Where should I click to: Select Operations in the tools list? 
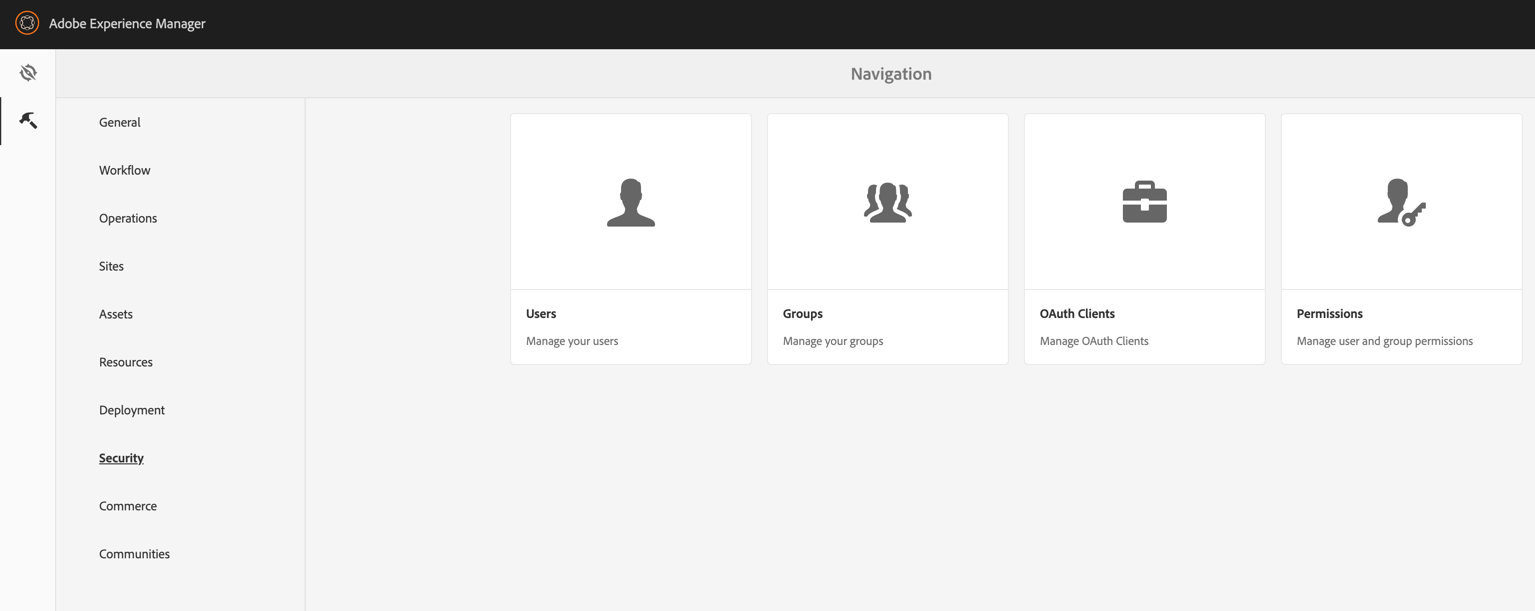pyautogui.click(x=128, y=218)
